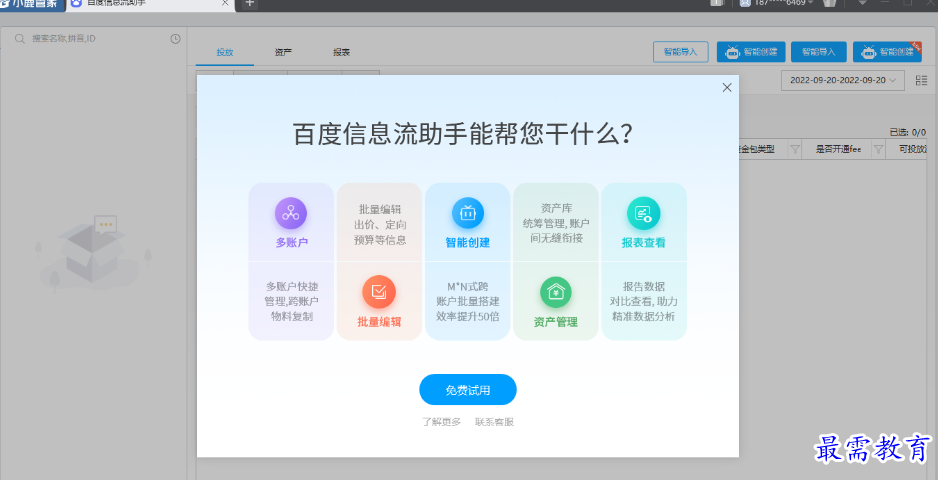Click the search magnifier icon
Viewport: 938px width, 480px height.
20,39
